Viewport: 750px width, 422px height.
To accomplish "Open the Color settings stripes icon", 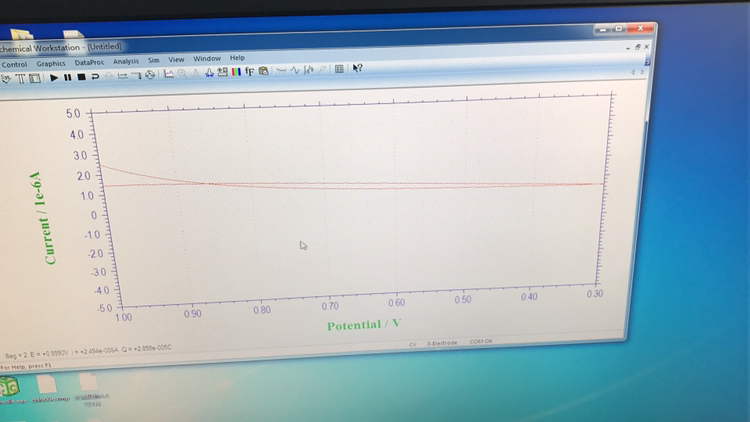I will [x=236, y=72].
